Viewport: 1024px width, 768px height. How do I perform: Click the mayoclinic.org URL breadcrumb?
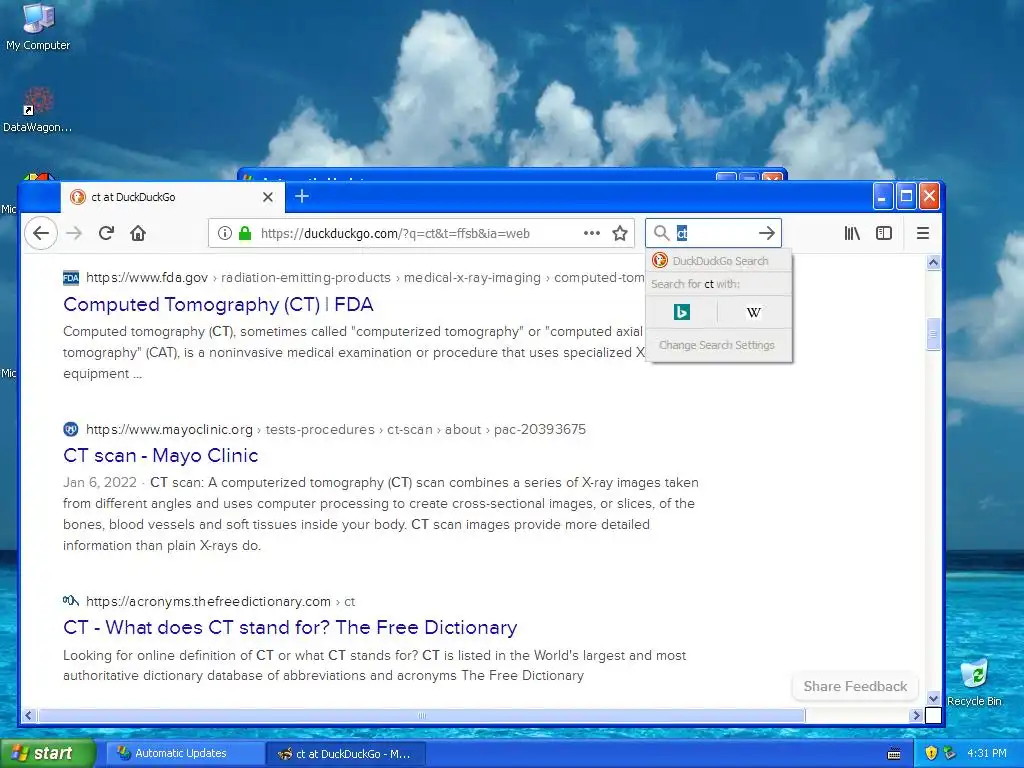pos(336,429)
